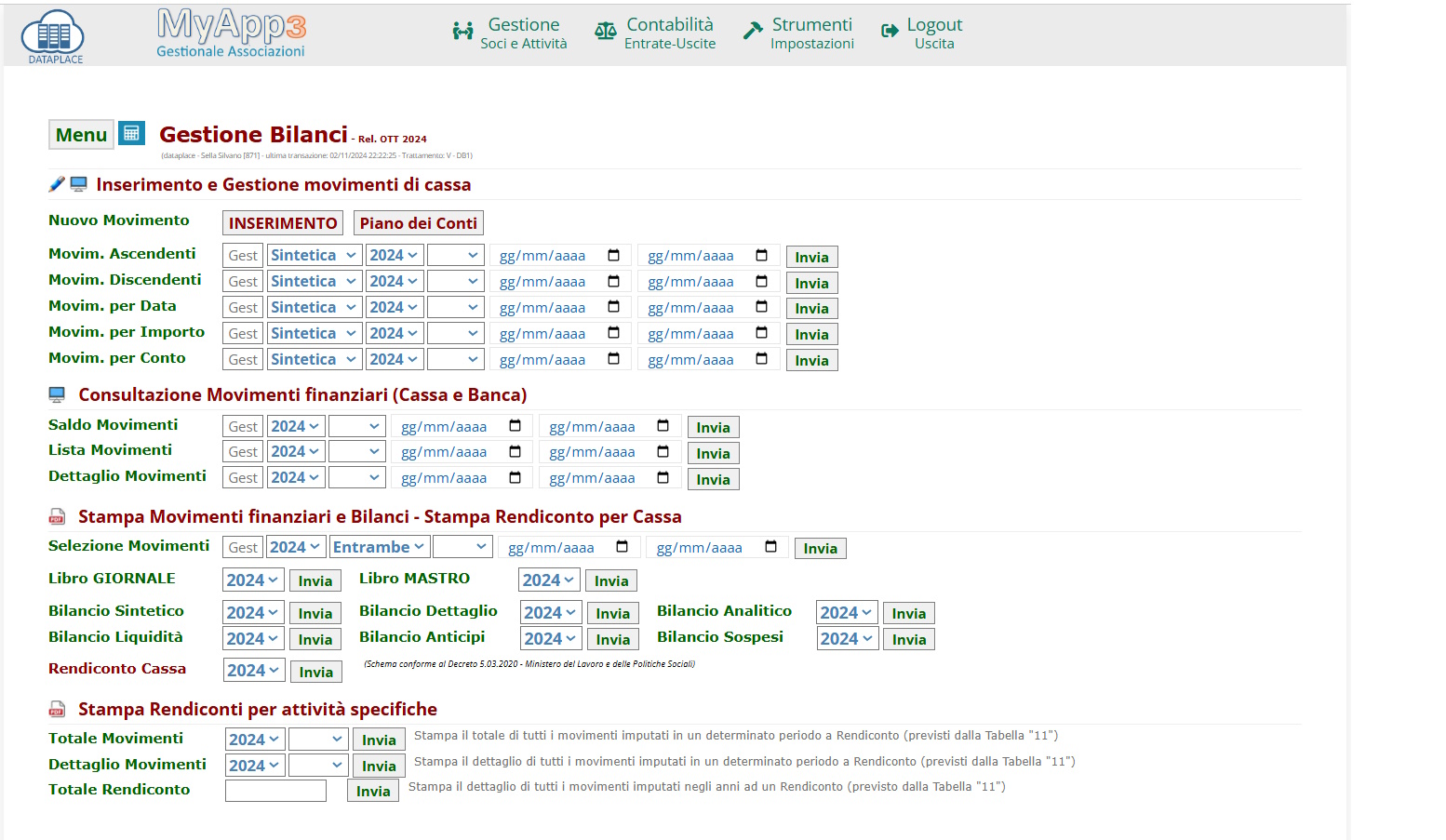This screenshot has height=840, width=1446.
Task: Open Gestione Soci e Attività menu
Action: [x=510, y=33]
